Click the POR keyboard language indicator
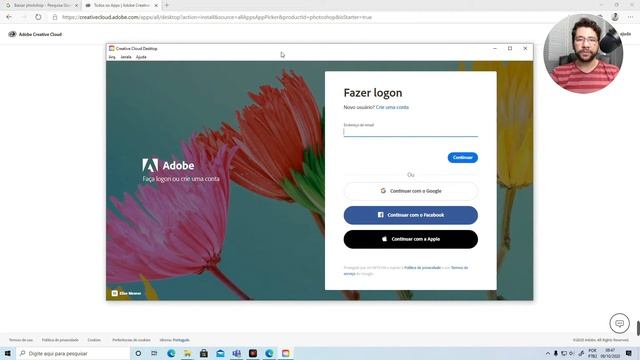This screenshot has width=640, height=360. pyautogui.click(x=593, y=353)
